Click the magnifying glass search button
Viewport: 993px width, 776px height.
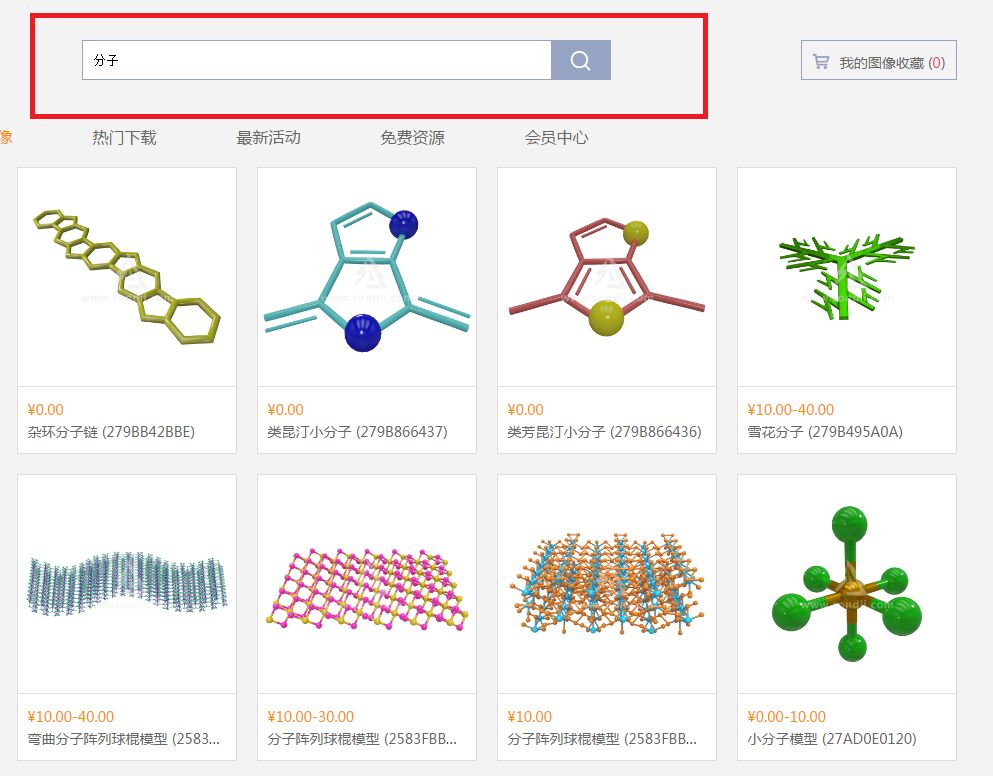click(x=580, y=61)
